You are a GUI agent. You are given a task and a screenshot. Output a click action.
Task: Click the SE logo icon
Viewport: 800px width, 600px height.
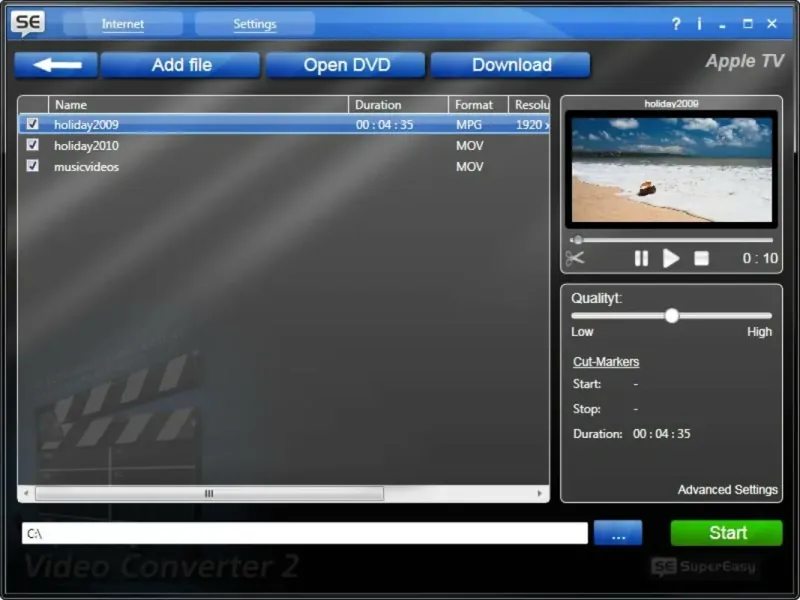28,23
